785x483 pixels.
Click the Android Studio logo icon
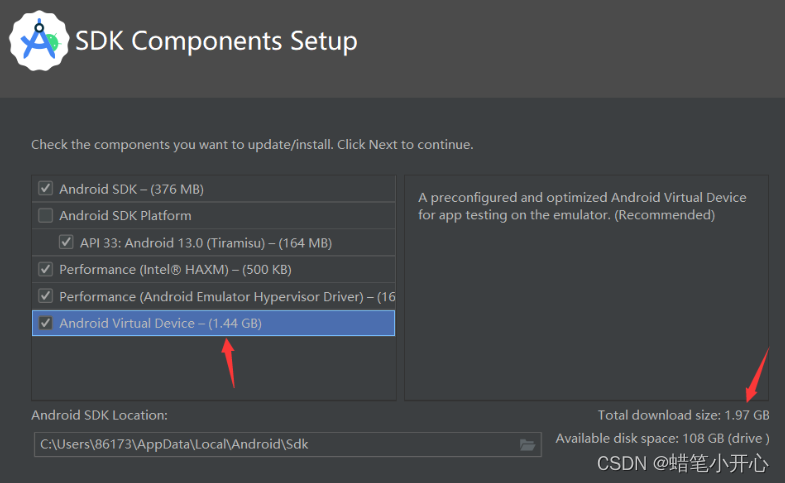(x=39, y=41)
